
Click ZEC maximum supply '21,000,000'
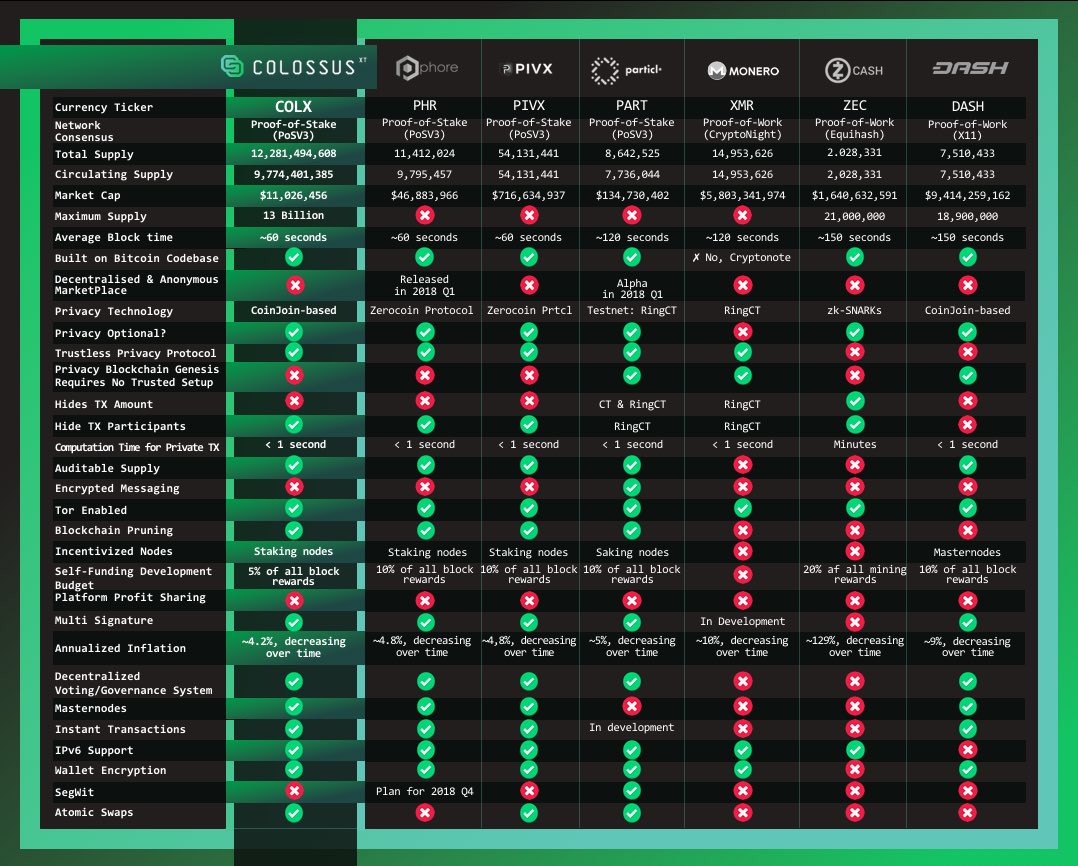(x=855, y=216)
